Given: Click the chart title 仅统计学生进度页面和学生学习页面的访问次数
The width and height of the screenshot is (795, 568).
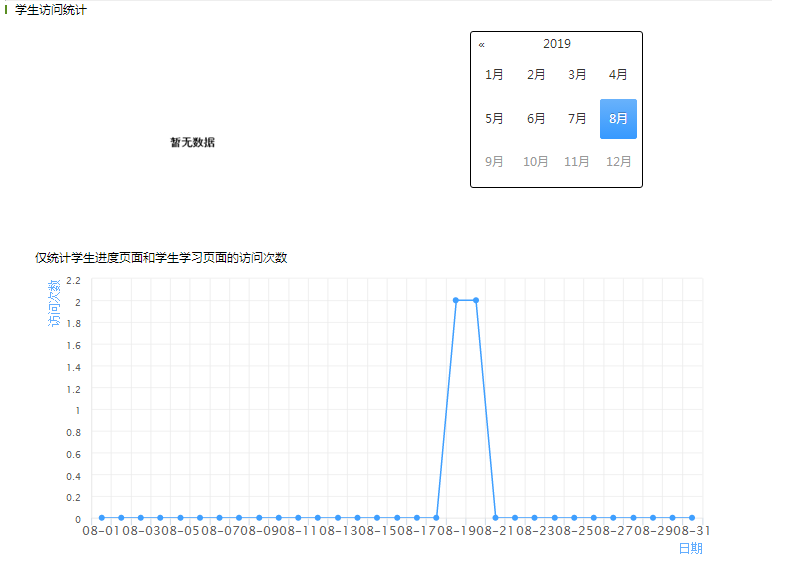Looking at the screenshot, I should coord(161,258).
